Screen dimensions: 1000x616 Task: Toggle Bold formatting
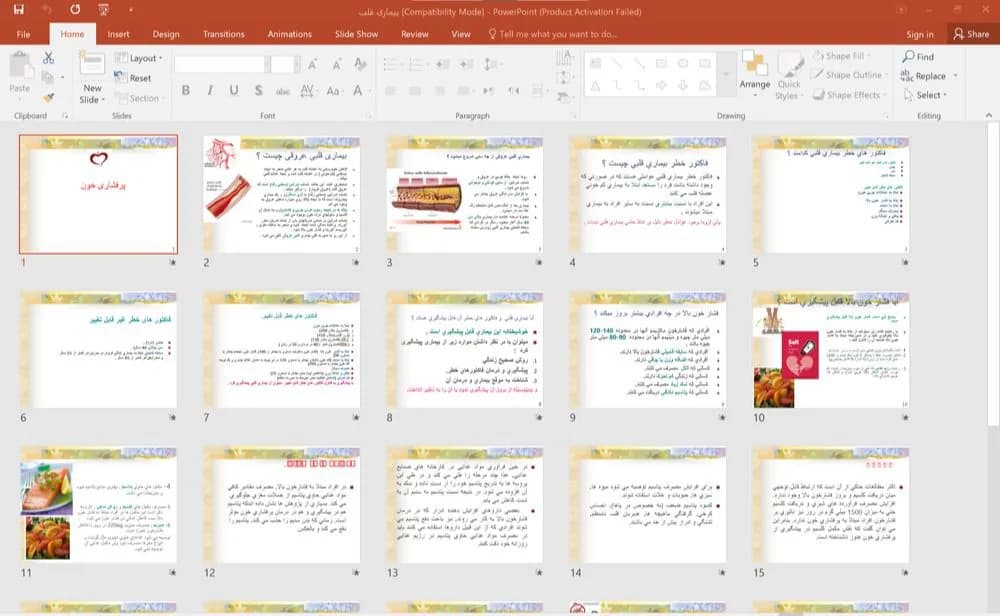186,91
